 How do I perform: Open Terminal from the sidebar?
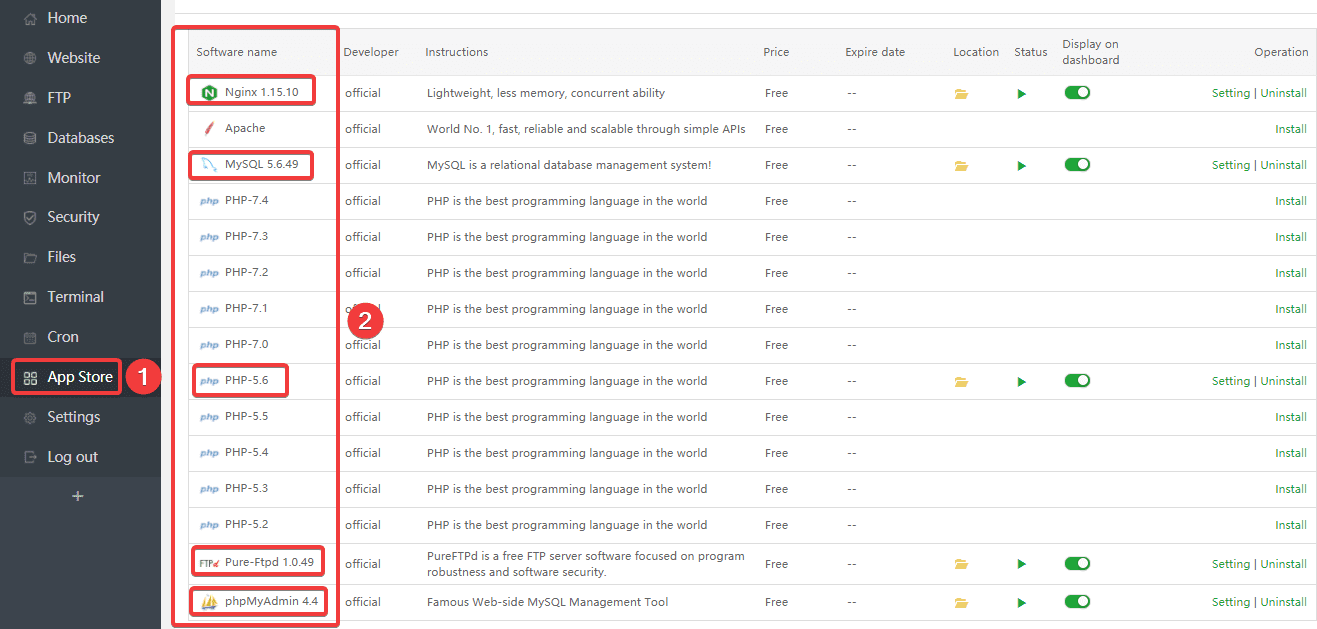75,297
